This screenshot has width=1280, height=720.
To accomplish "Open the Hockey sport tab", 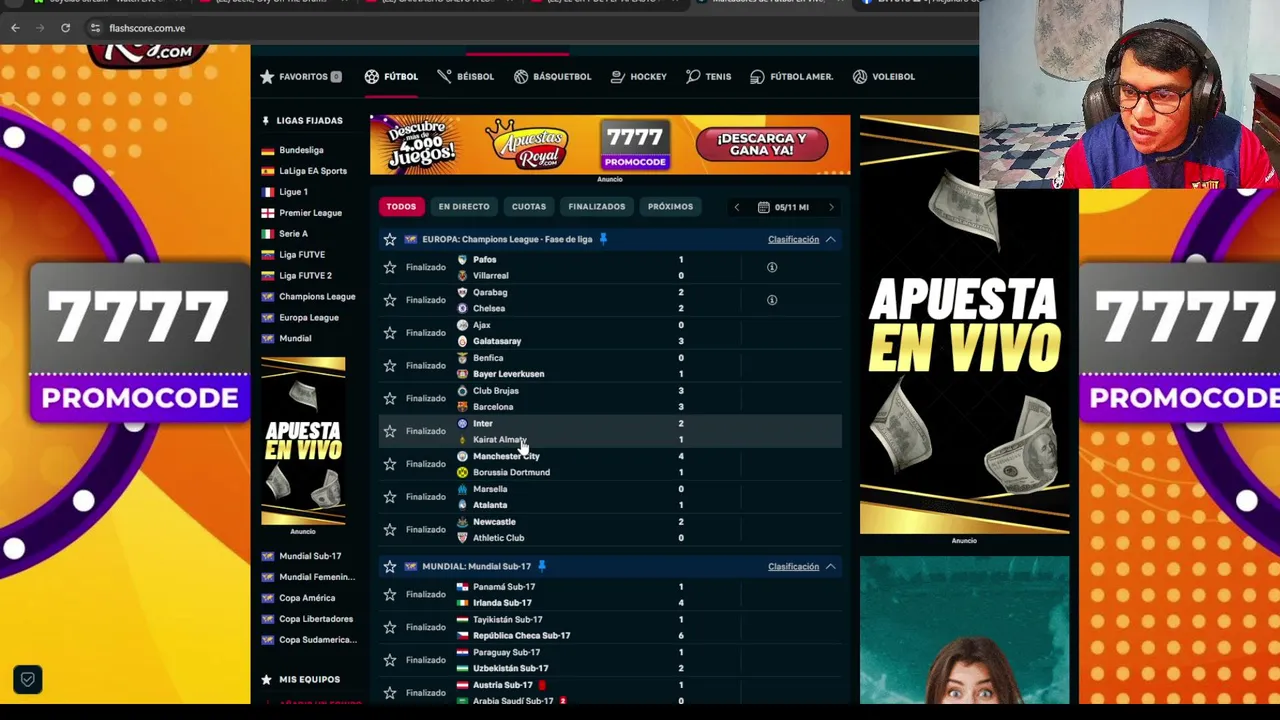I will [x=638, y=76].
